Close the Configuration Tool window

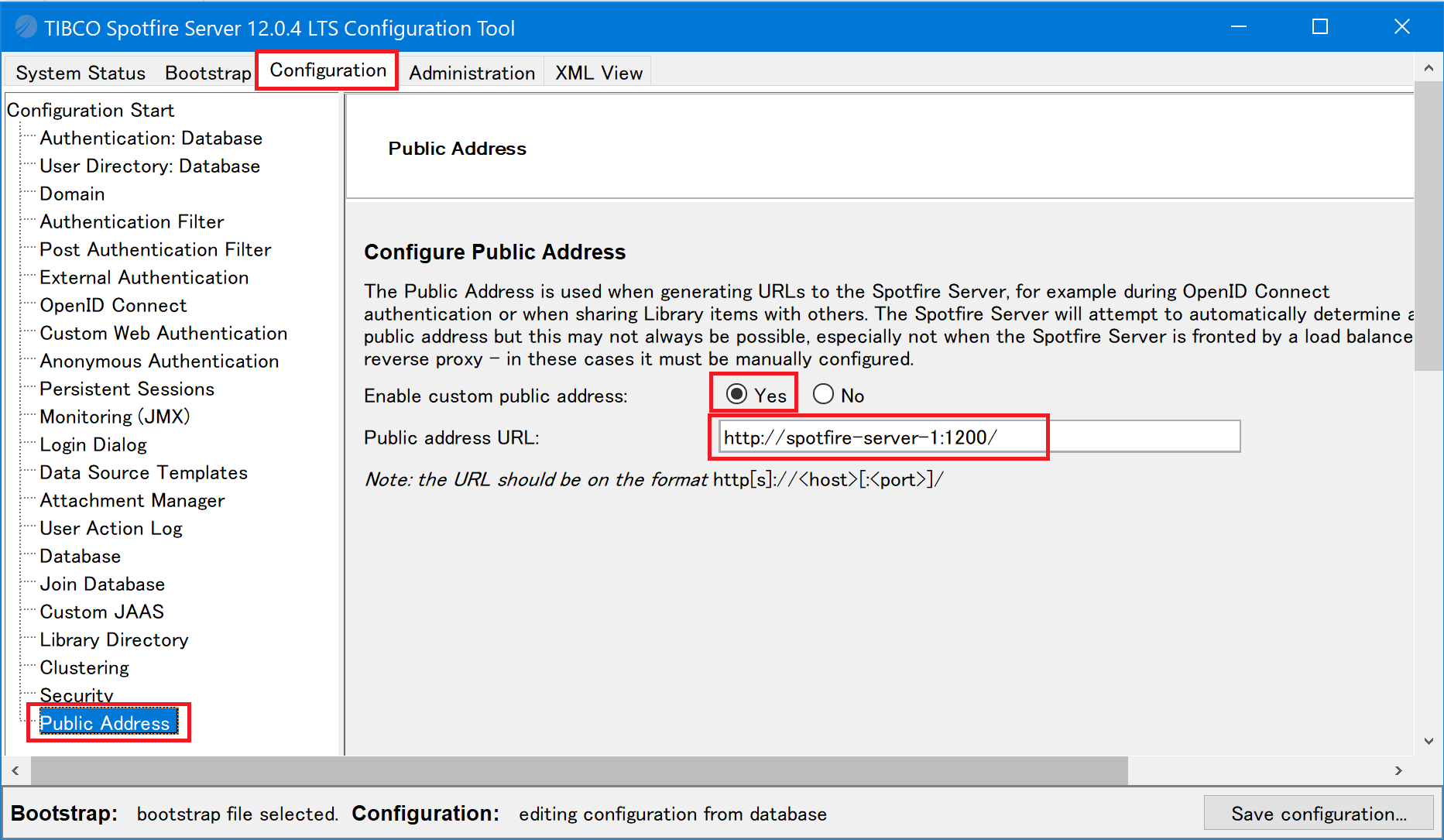click(1401, 27)
